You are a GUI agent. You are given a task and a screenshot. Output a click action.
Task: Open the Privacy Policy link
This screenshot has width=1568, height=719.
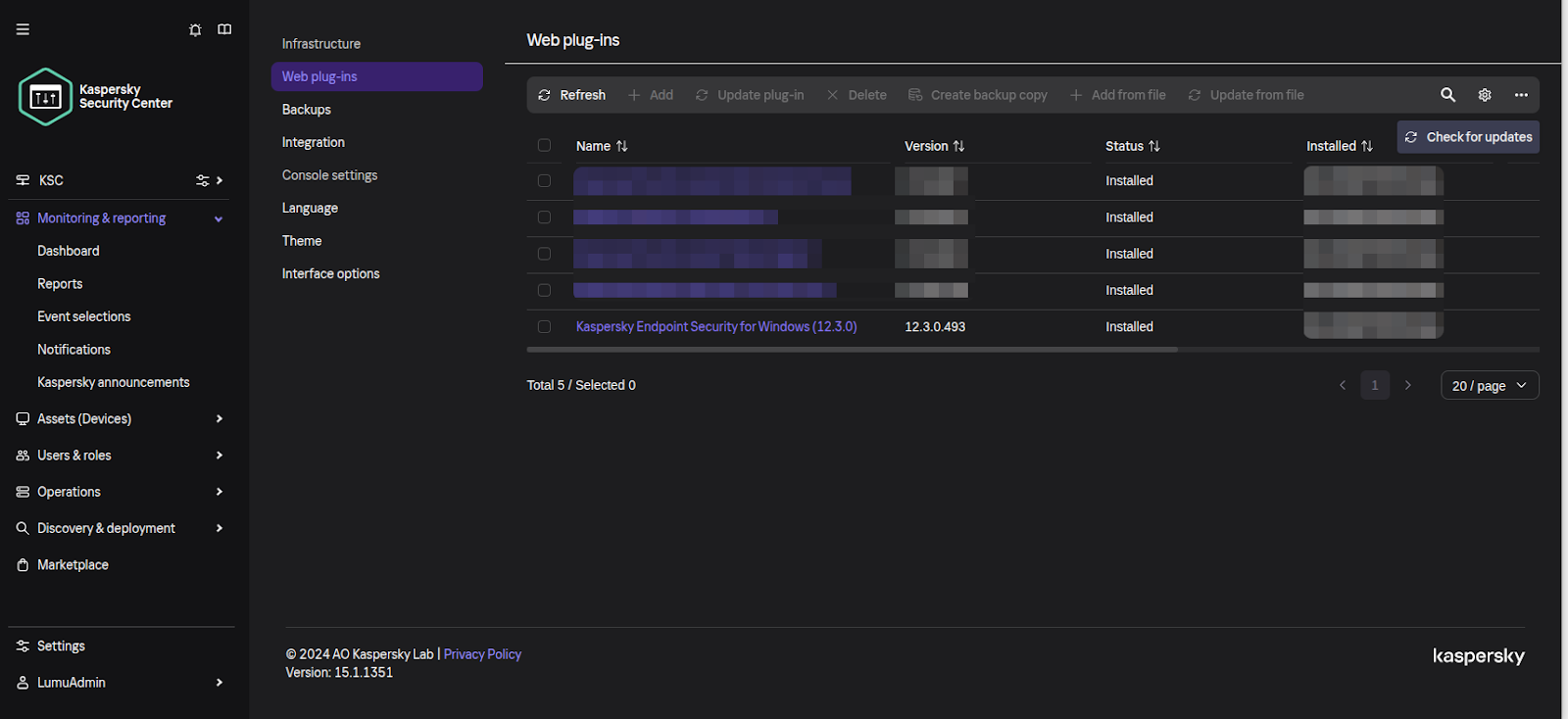(482, 654)
